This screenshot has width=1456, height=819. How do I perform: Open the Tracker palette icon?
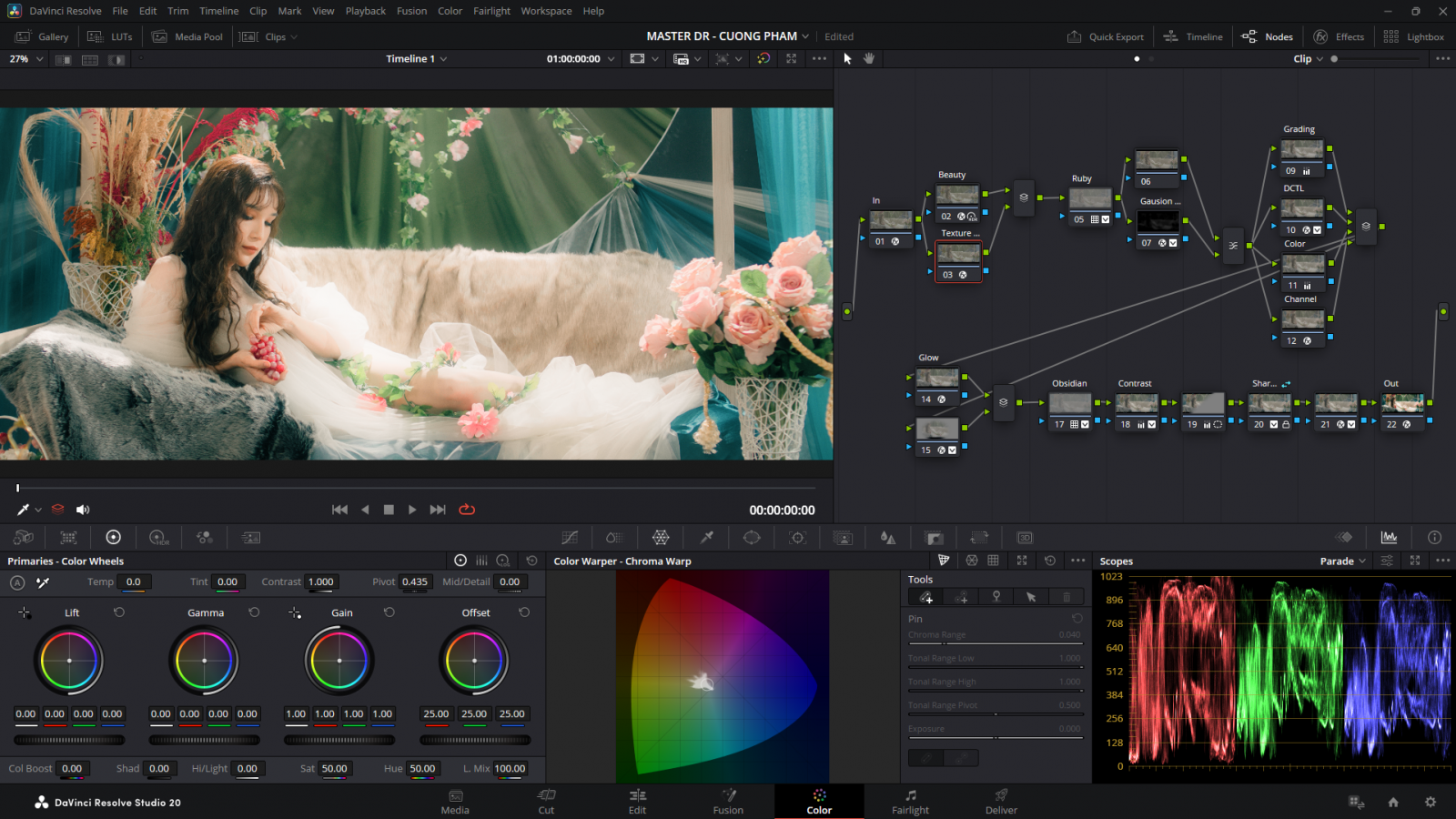tap(797, 538)
